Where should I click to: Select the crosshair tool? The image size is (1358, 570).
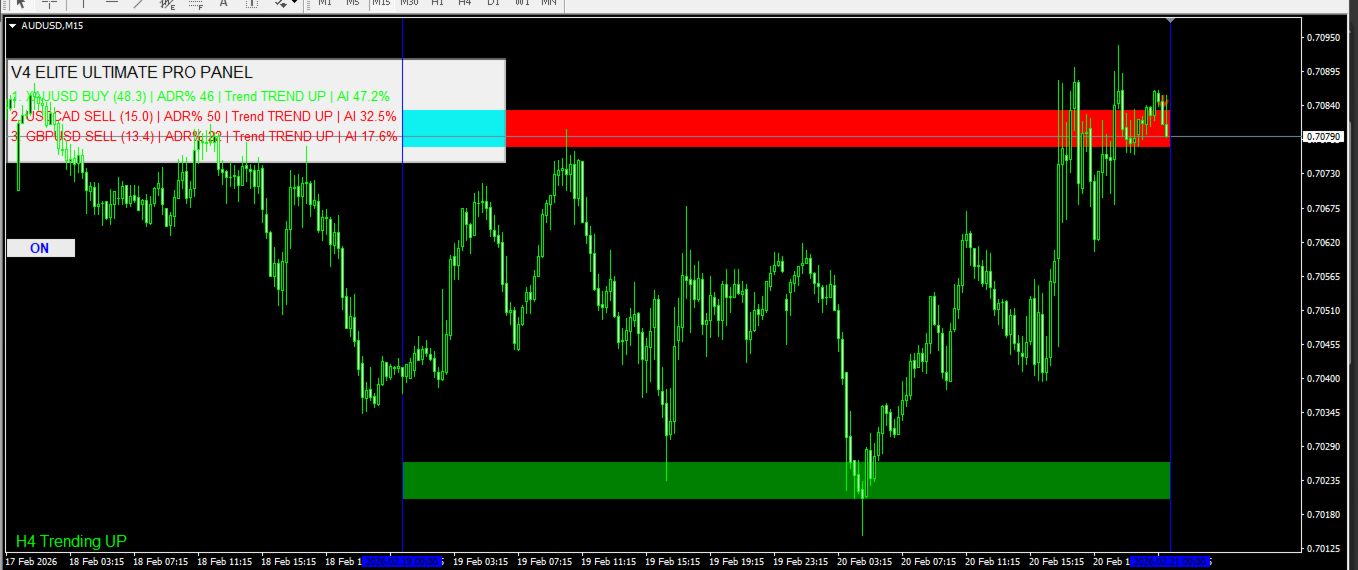click(49, 3)
